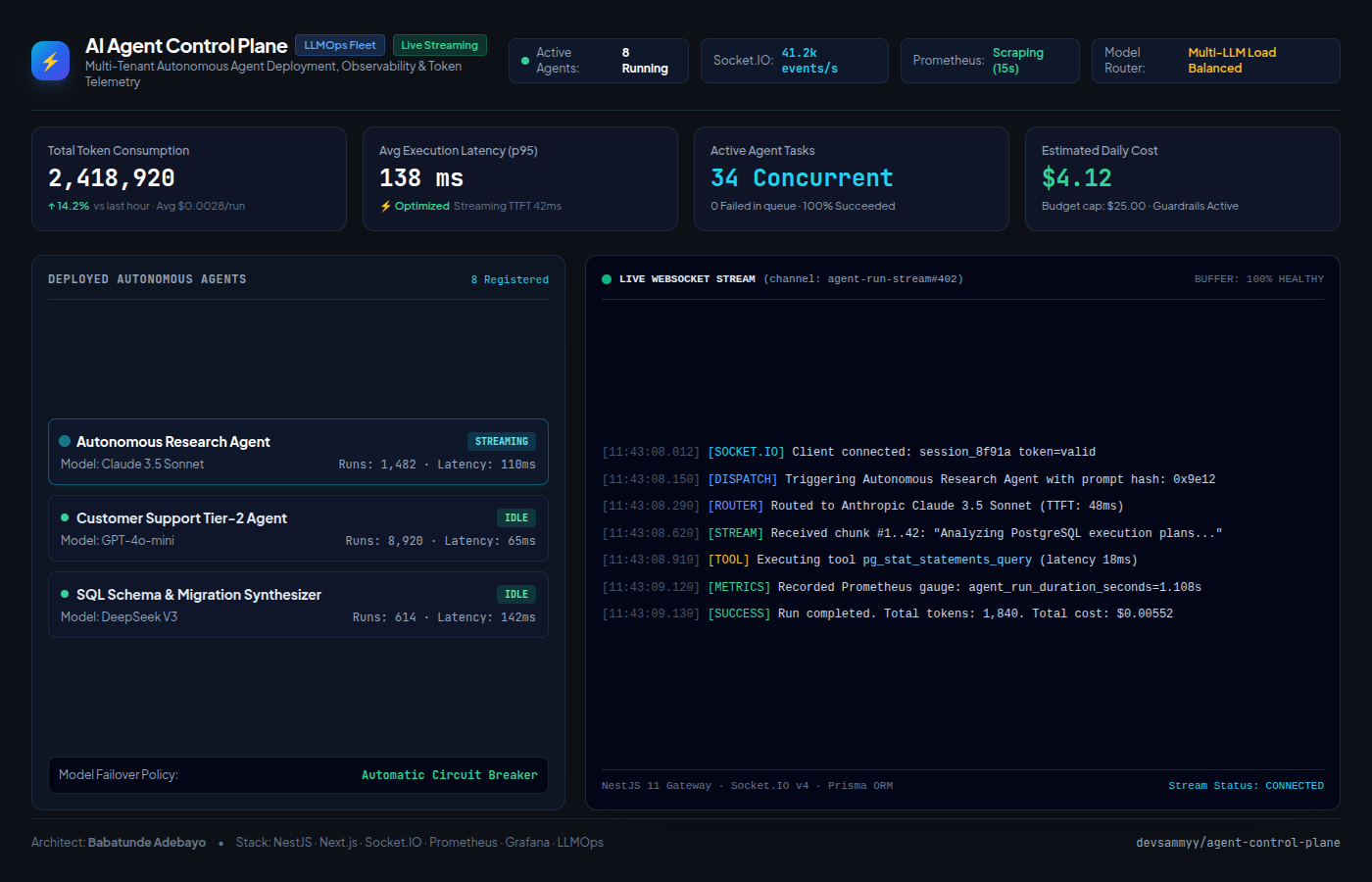
Task: Click Automatic Circuit Breaker failover policy value
Action: coord(450,775)
